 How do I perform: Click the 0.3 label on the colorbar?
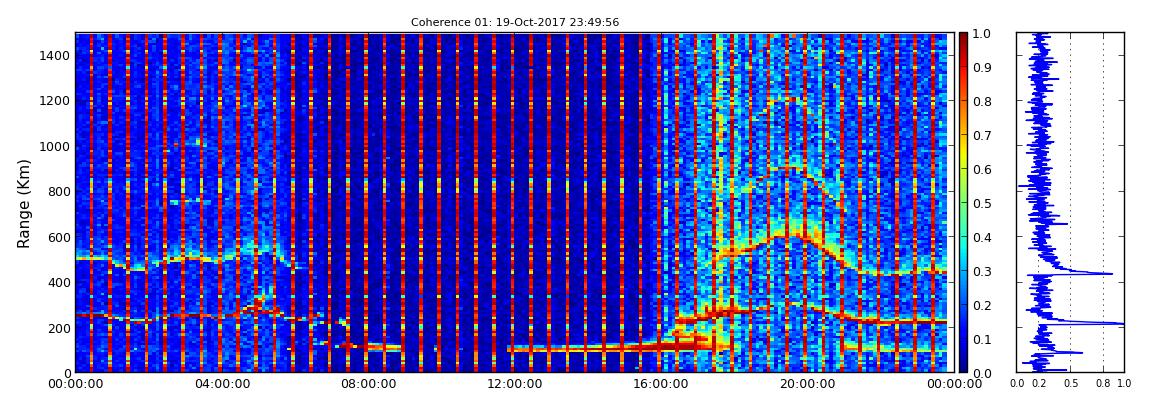pyautogui.click(x=981, y=271)
